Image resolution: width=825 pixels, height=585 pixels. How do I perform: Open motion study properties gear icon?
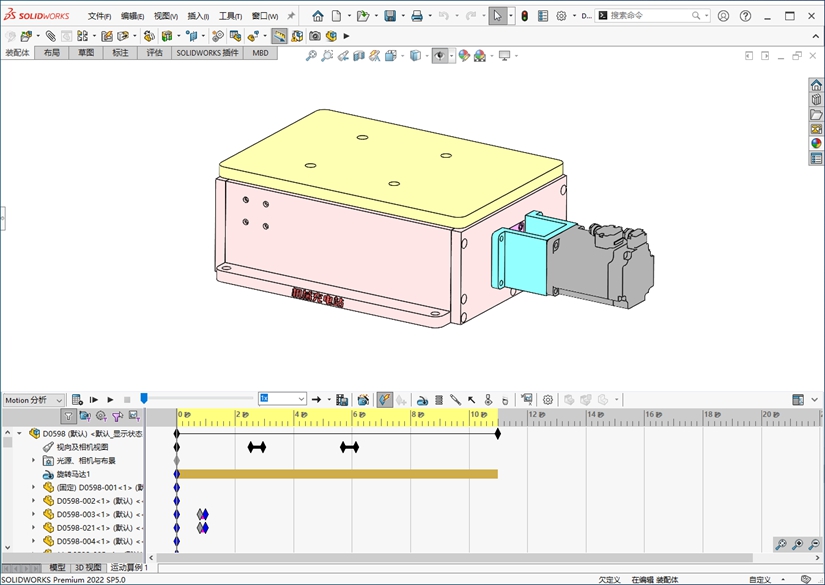547,400
